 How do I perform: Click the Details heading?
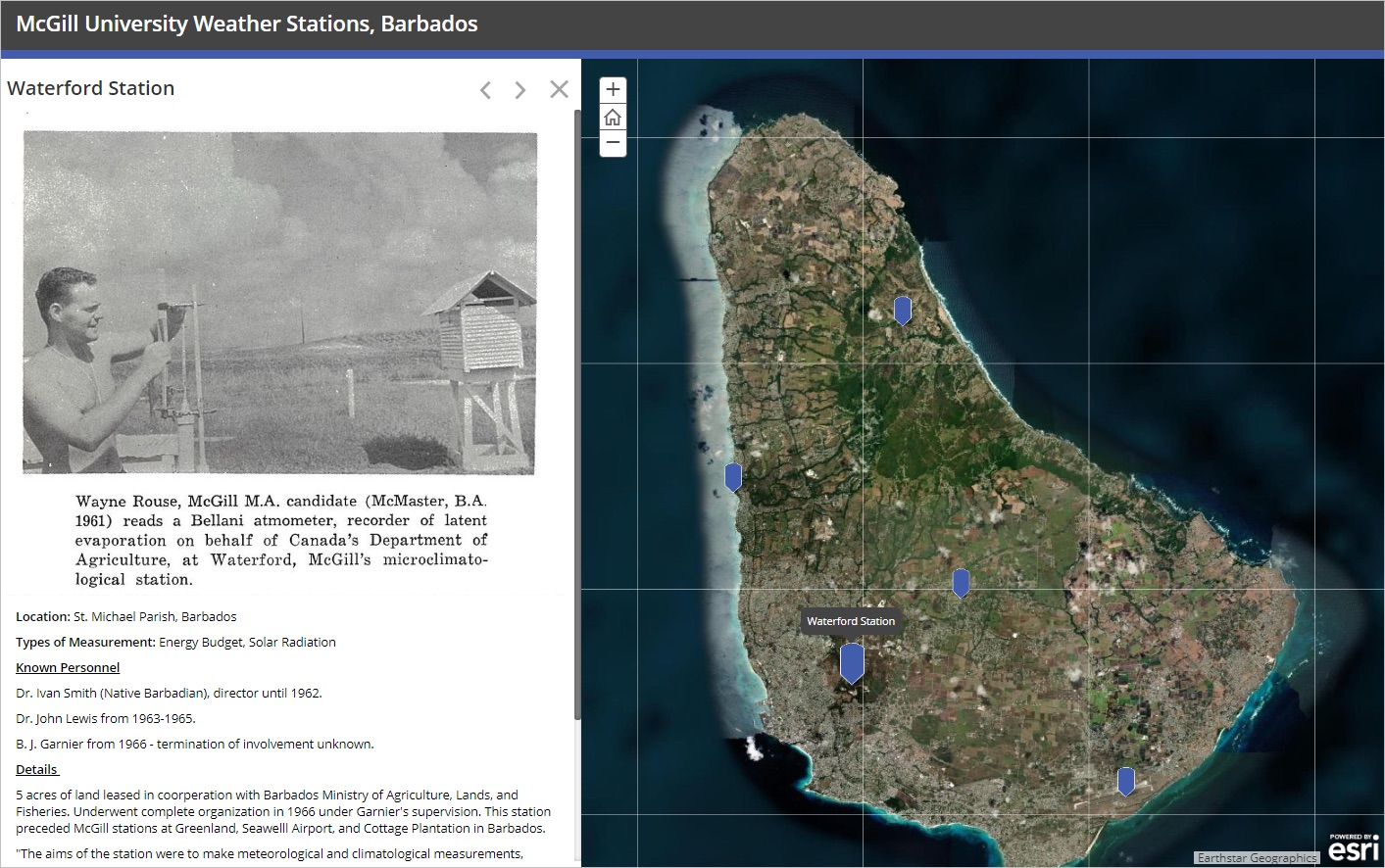(x=37, y=769)
